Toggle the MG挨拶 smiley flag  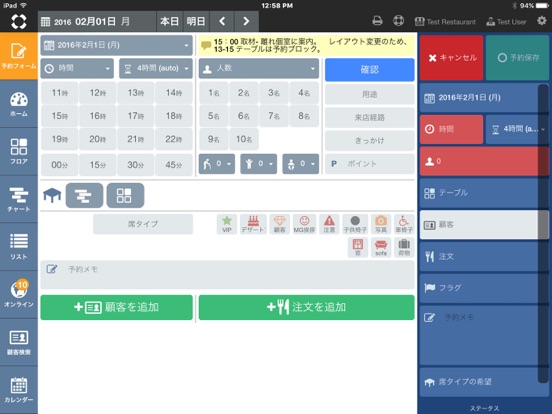click(304, 224)
